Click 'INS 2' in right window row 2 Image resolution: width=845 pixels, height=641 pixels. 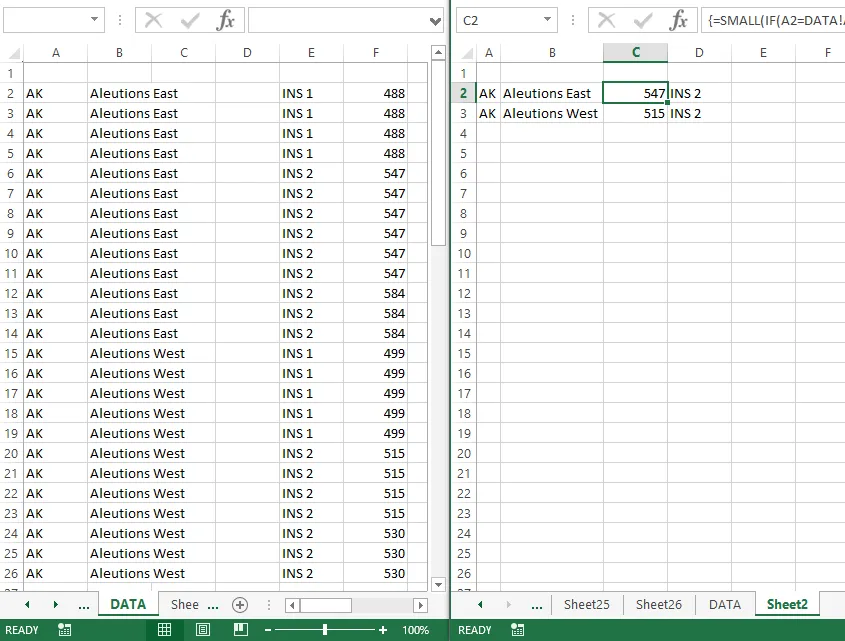coord(685,94)
